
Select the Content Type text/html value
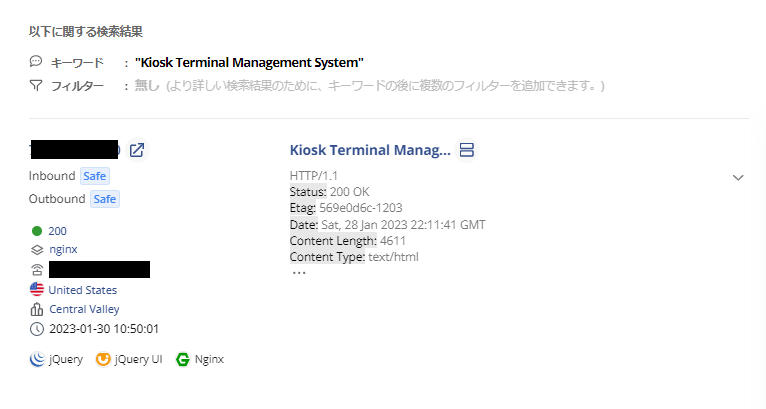(393, 257)
